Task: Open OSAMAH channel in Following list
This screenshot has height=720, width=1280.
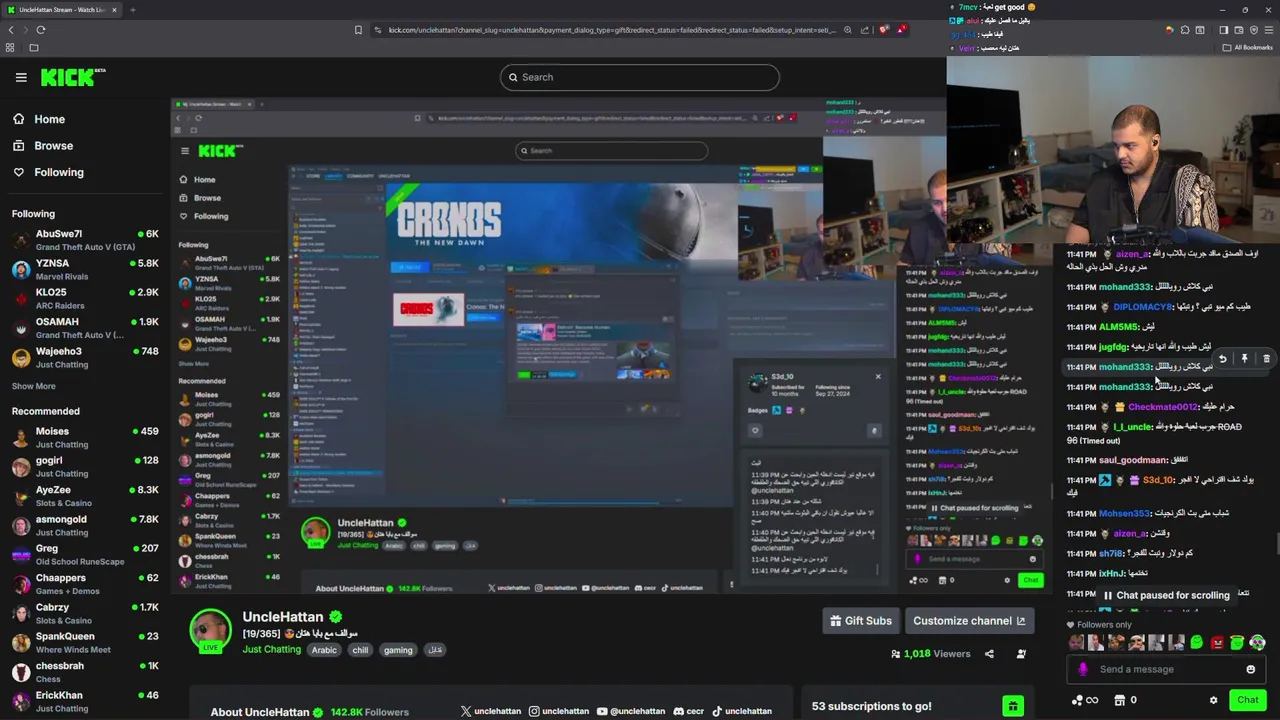Action: point(85,328)
